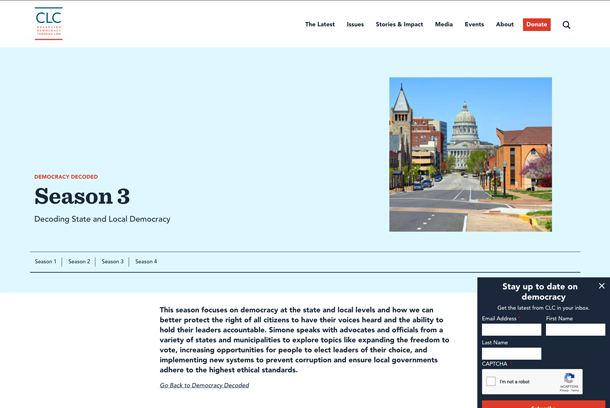The width and height of the screenshot is (610, 408).
Task: Click the Stay up to date heading
Action: pyautogui.click(x=540, y=291)
